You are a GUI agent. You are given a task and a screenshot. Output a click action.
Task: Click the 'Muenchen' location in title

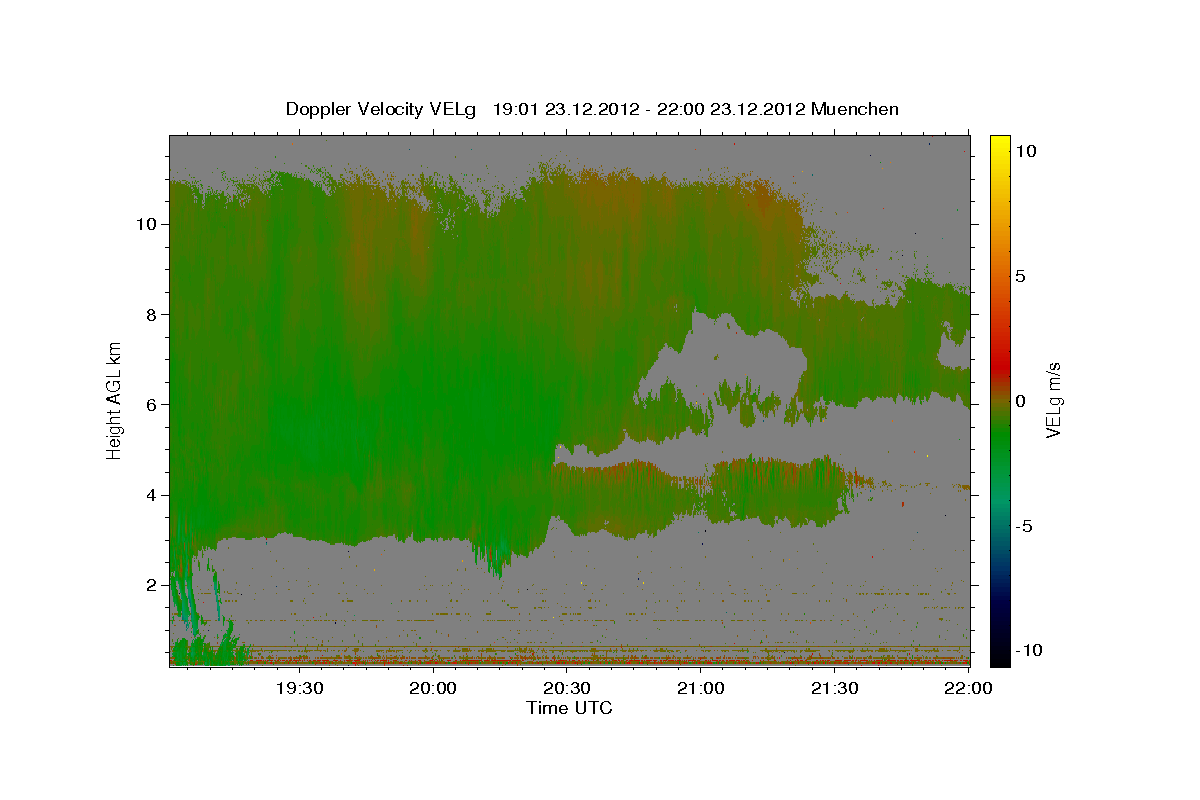pos(856,109)
